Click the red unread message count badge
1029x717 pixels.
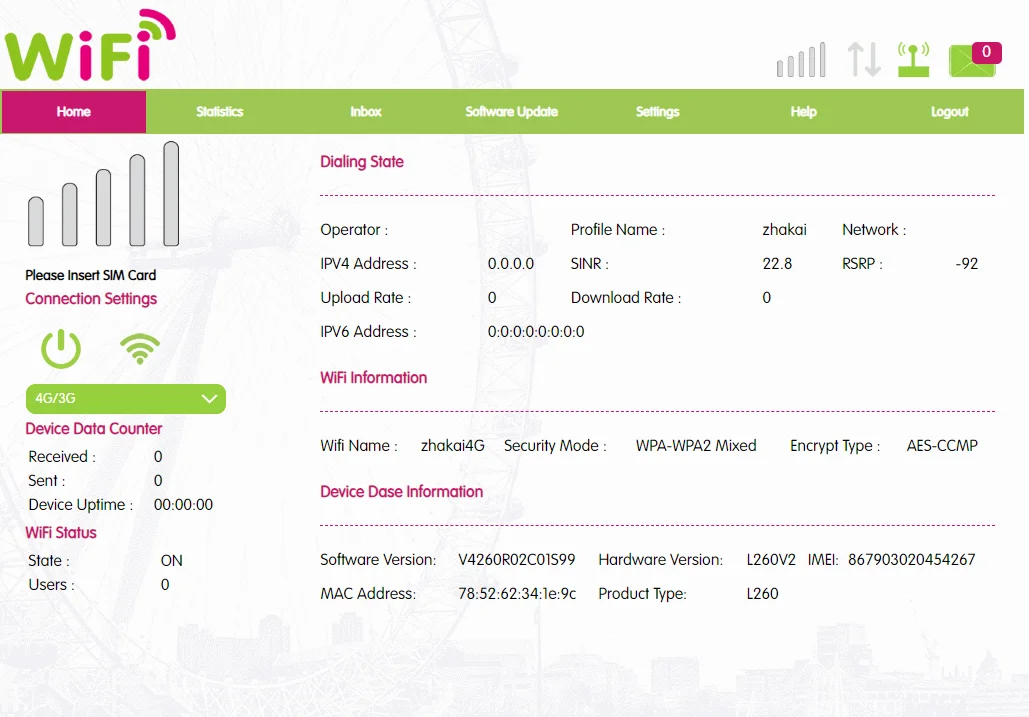click(986, 52)
